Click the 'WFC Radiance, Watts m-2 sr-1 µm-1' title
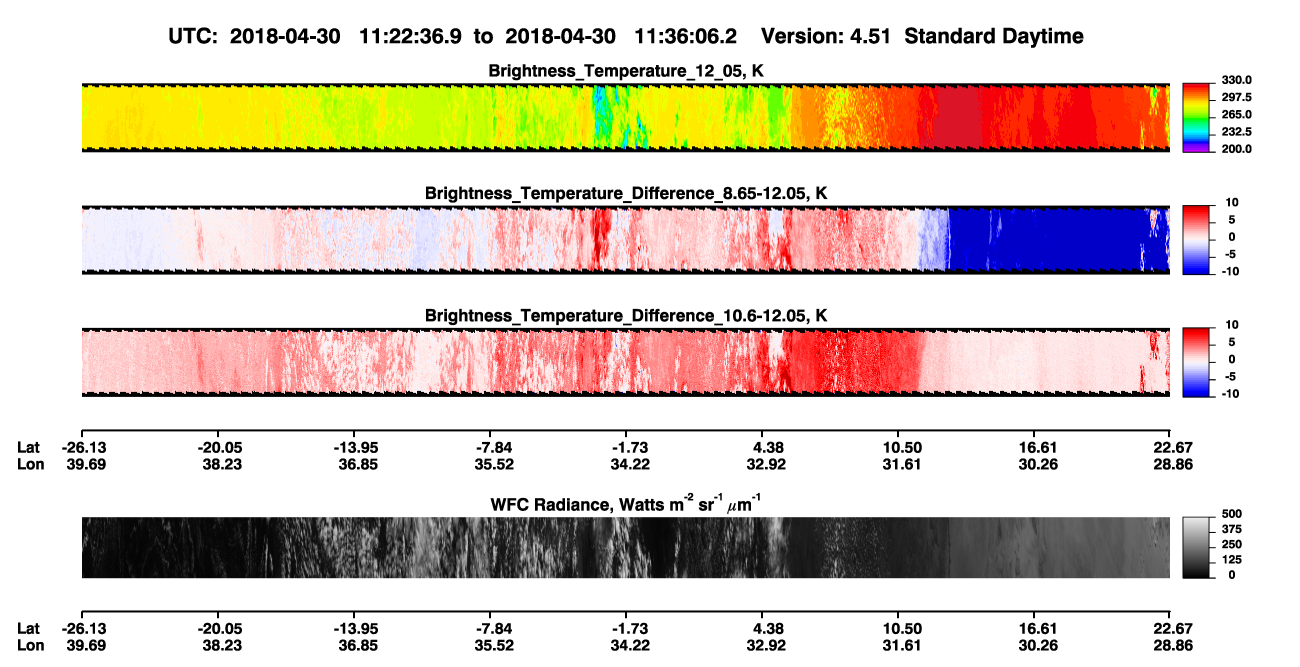The image size is (1300, 667). (x=626, y=503)
